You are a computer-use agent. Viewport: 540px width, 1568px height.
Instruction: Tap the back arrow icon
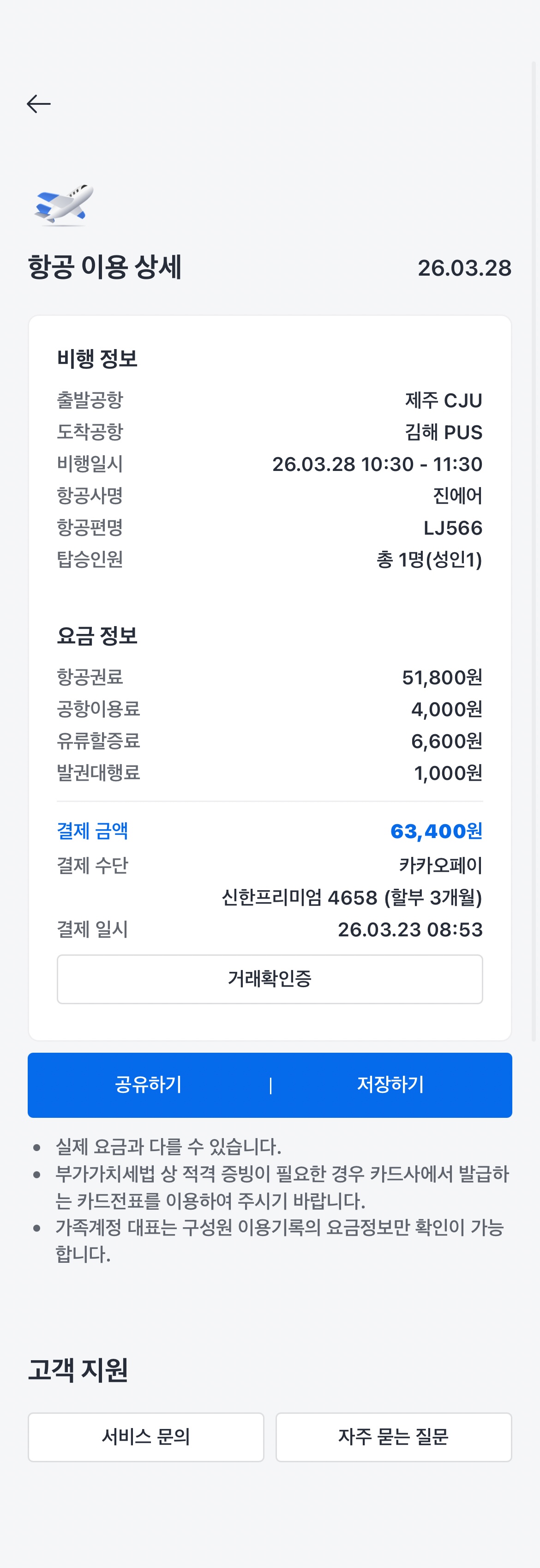(38, 104)
